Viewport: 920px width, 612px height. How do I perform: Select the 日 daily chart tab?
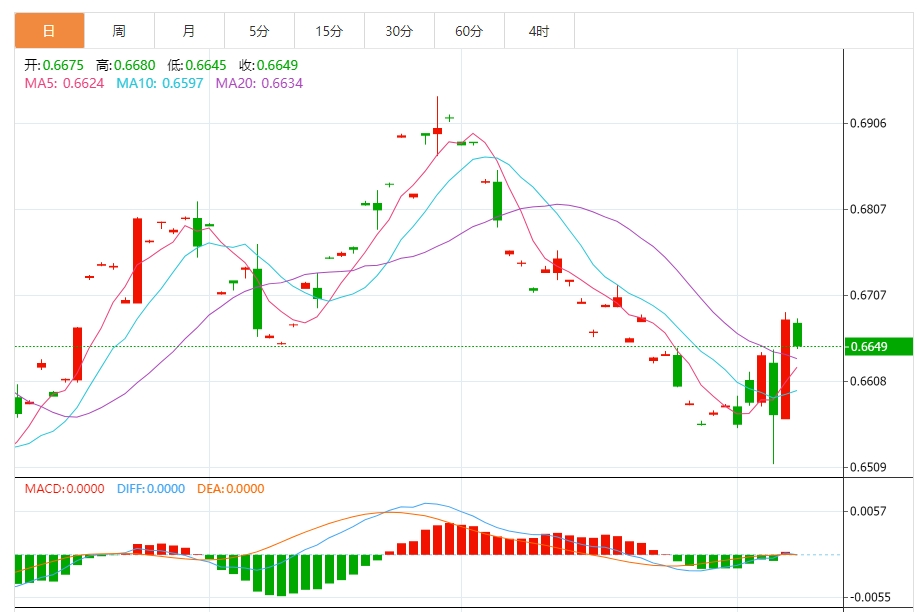49,31
